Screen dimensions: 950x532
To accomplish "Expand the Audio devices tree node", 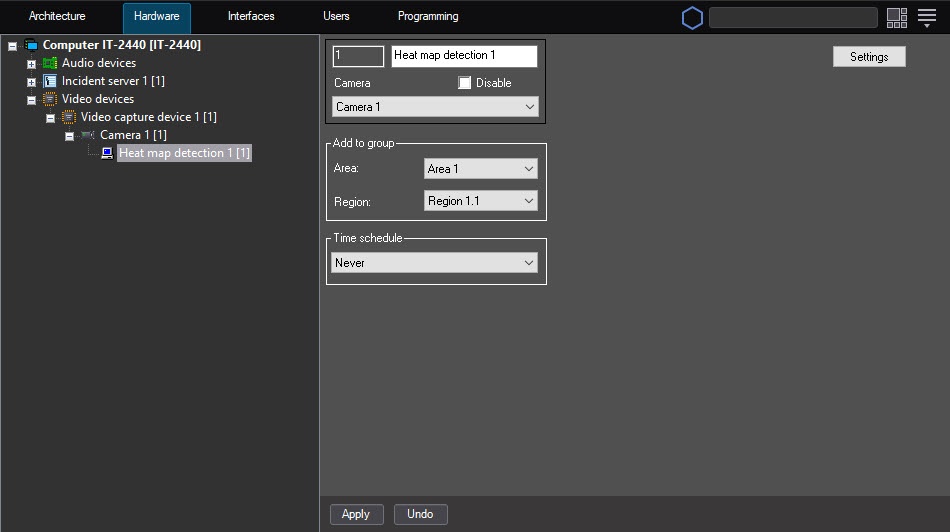I will point(31,64).
